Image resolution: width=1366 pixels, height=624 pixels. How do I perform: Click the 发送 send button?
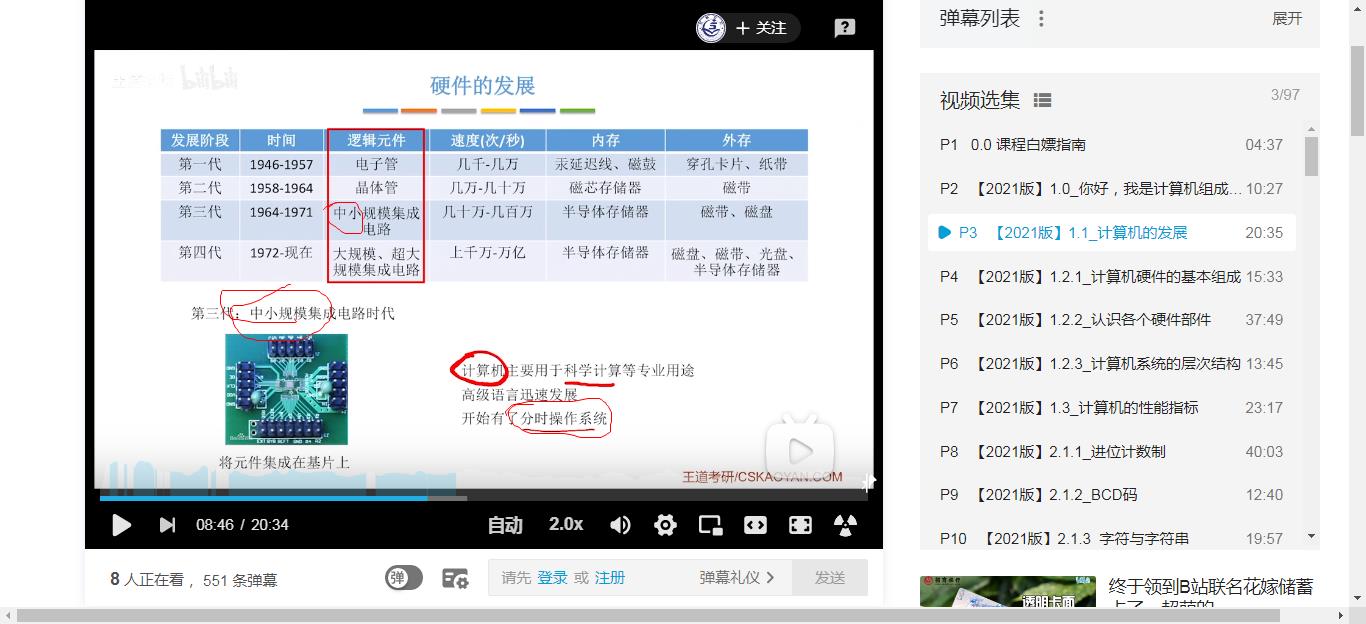click(830, 578)
